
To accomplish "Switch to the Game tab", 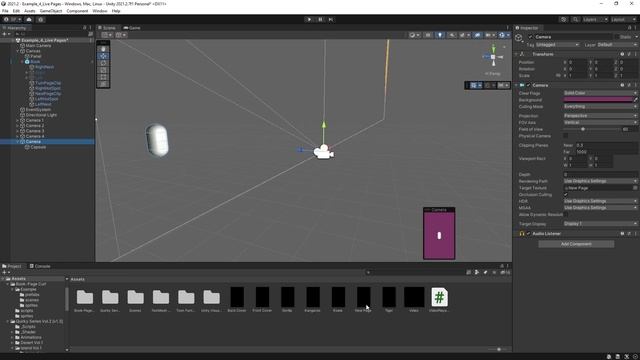I will pos(132,28).
